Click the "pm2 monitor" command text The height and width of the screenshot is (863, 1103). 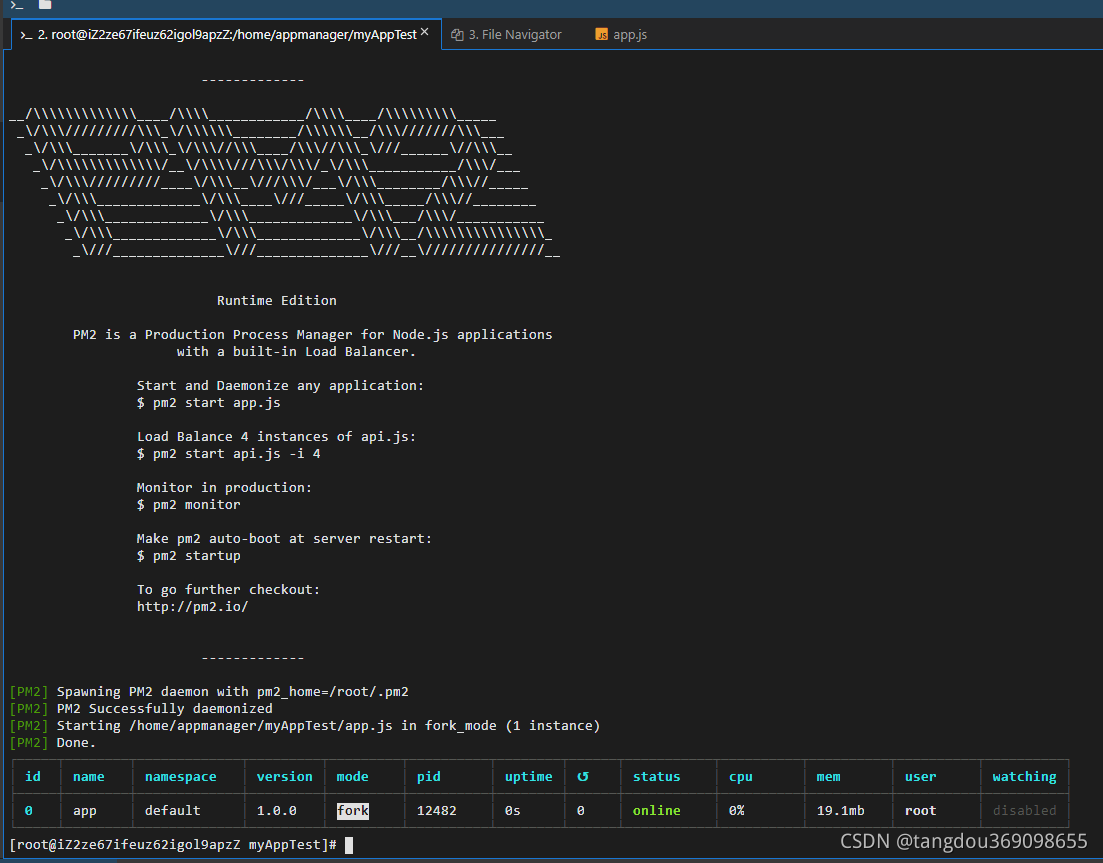(x=196, y=505)
